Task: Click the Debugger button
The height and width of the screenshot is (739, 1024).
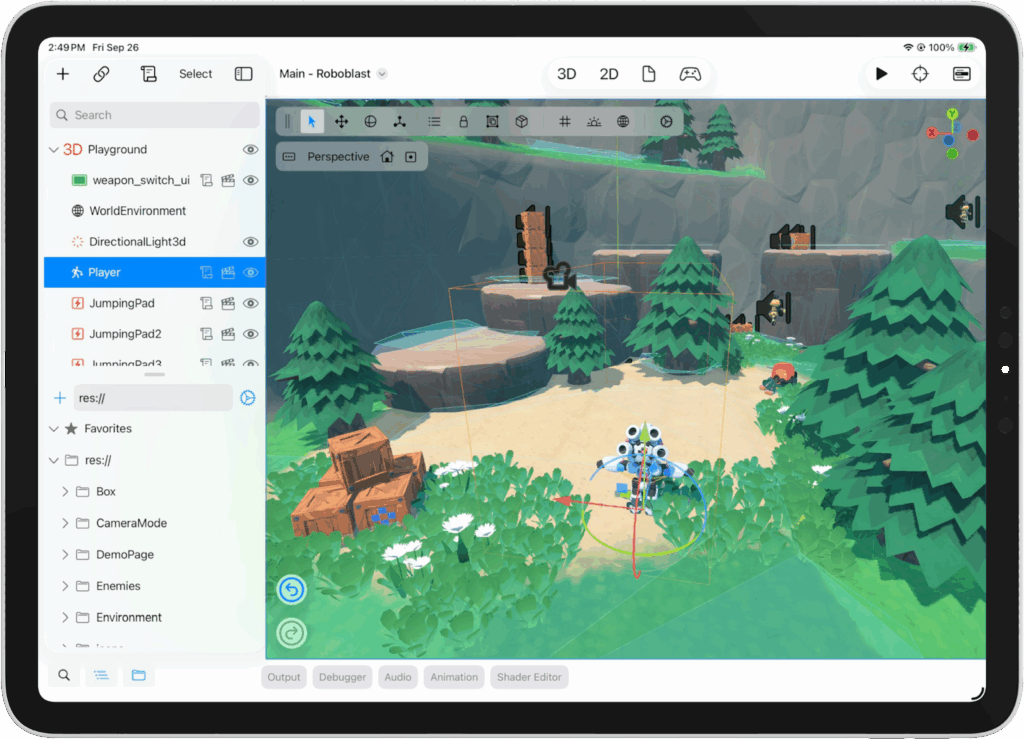Action: click(x=342, y=677)
